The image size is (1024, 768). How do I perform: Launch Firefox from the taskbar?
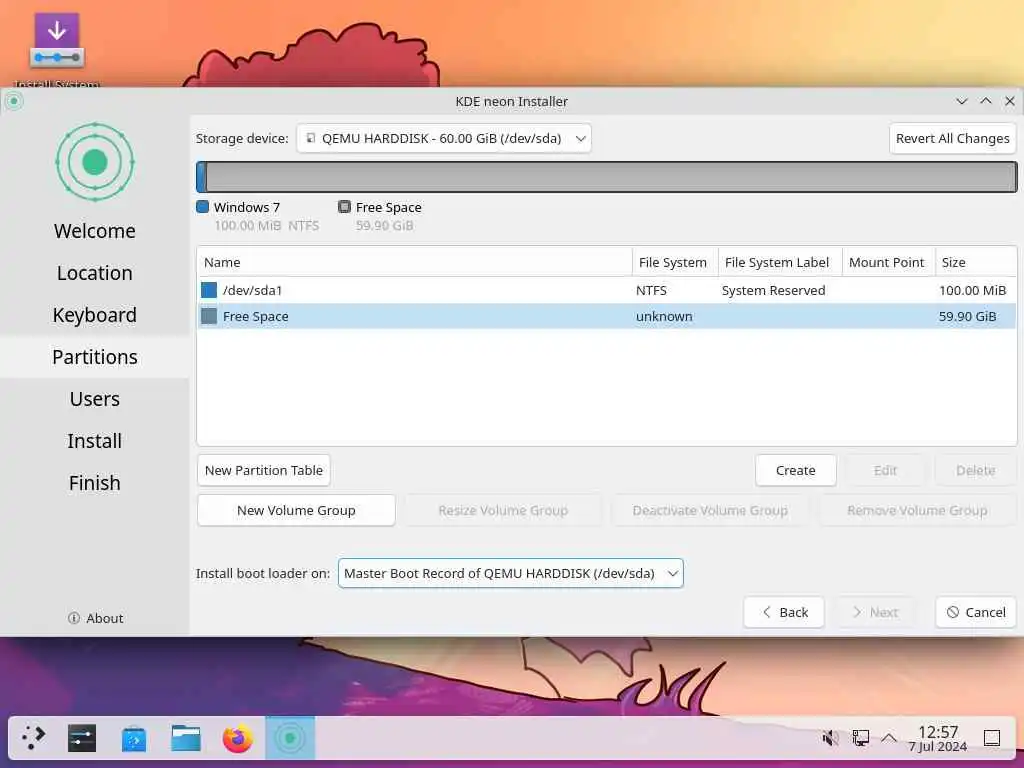[x=238, y=738]
